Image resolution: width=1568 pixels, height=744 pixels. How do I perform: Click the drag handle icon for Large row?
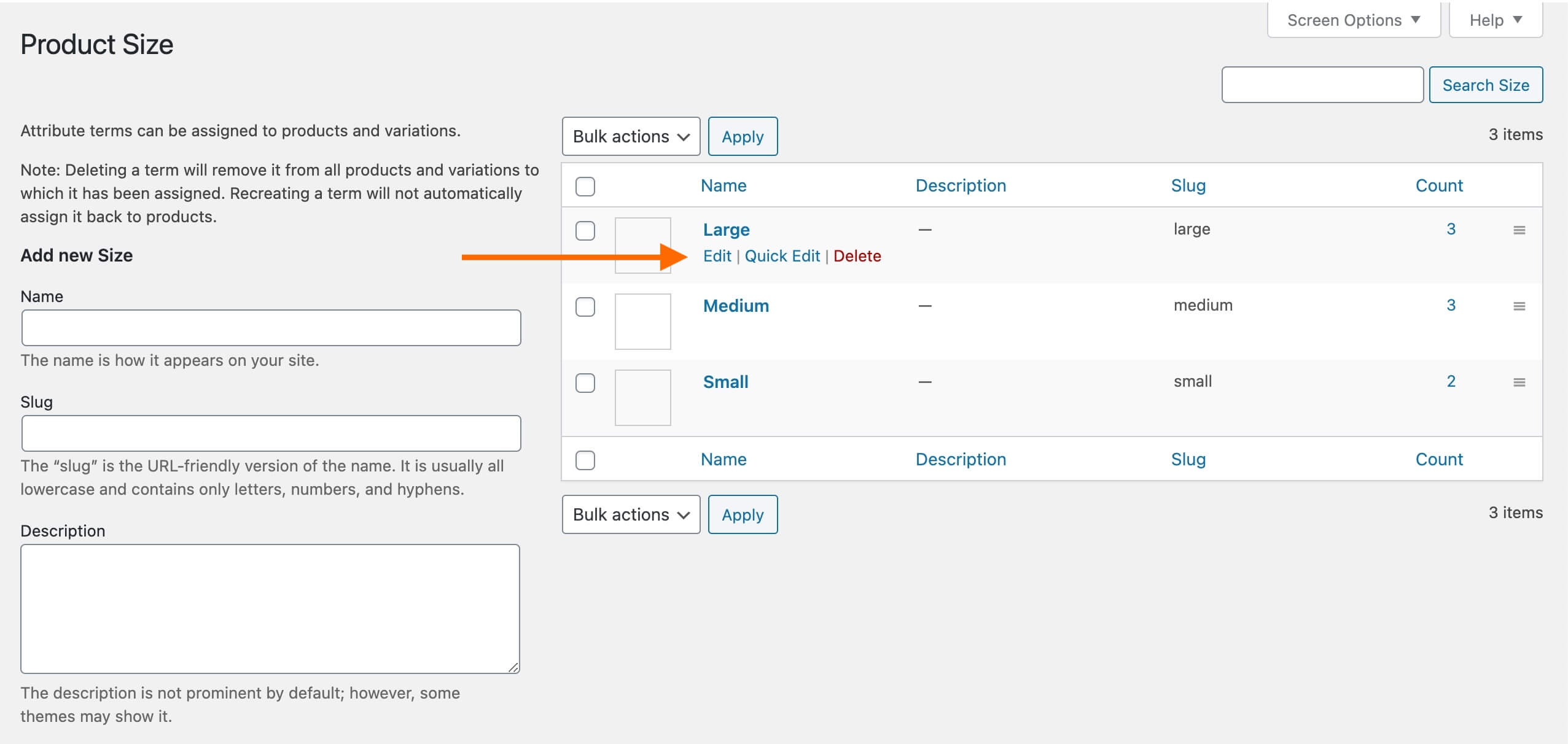tap(1519, 230)
